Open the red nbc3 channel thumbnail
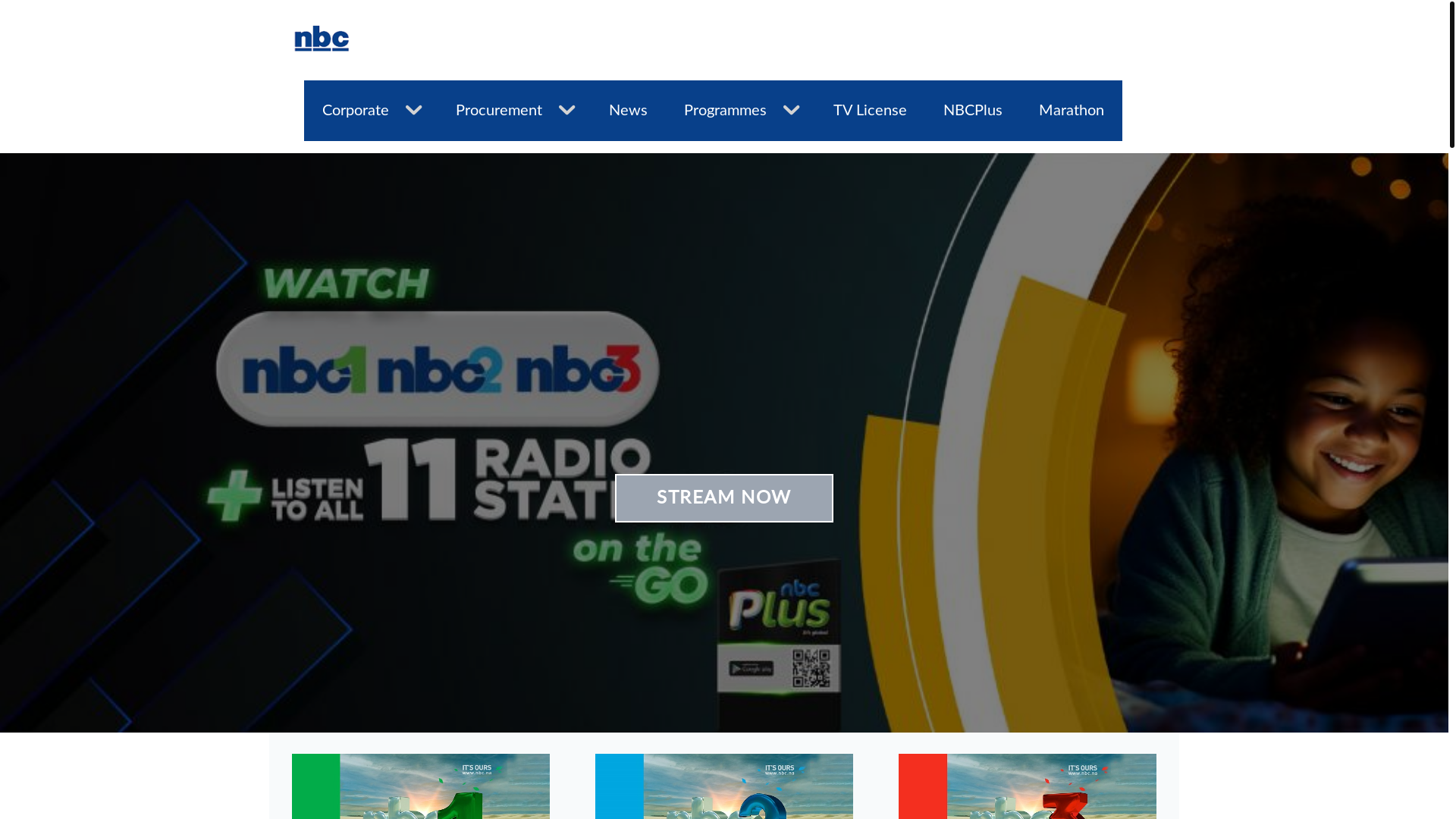Viewport: 1456px width, 819px height. (1028, 786)
